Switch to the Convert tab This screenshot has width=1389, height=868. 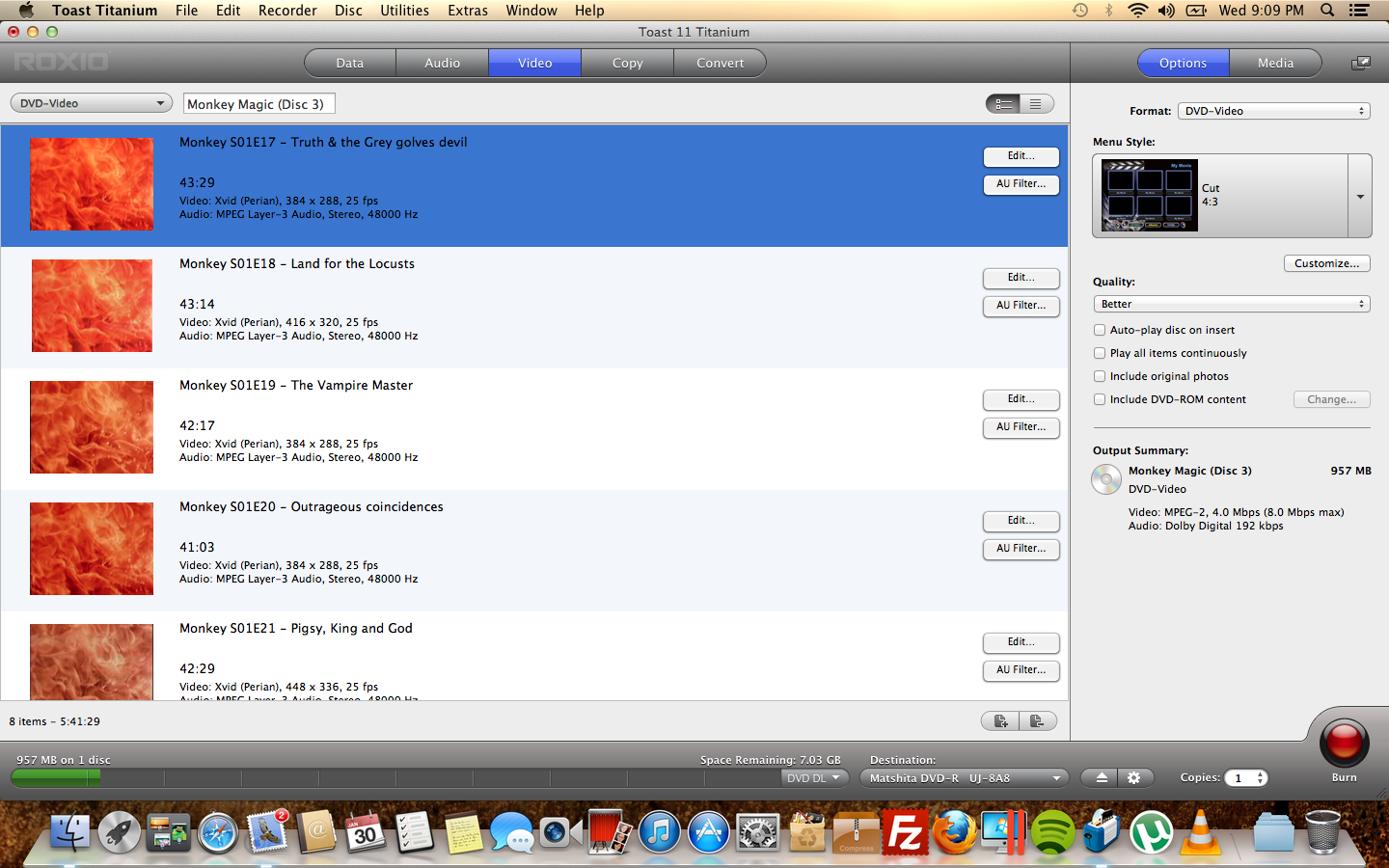[720, 63]
